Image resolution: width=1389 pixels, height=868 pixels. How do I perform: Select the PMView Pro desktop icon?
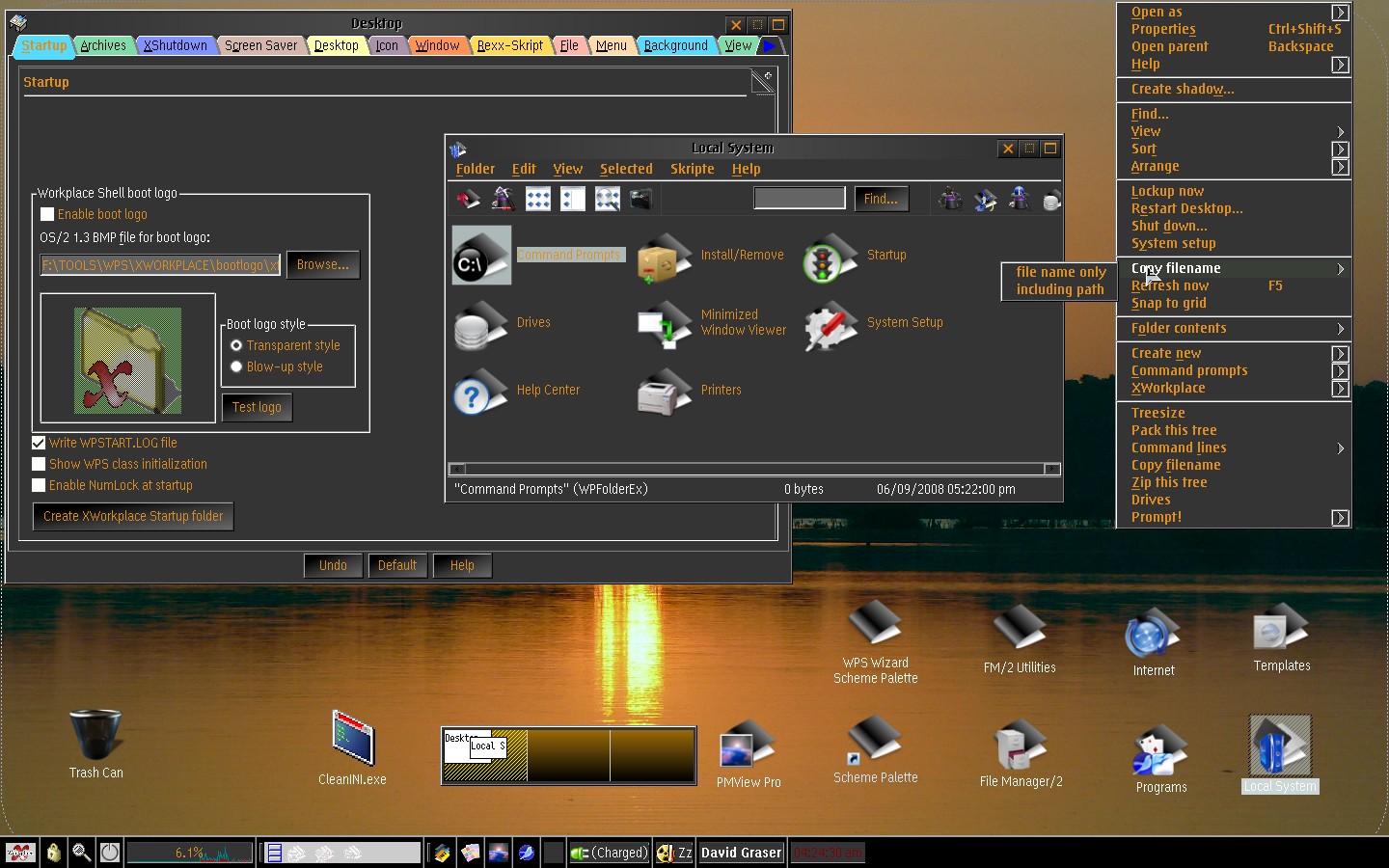(748, 745)
